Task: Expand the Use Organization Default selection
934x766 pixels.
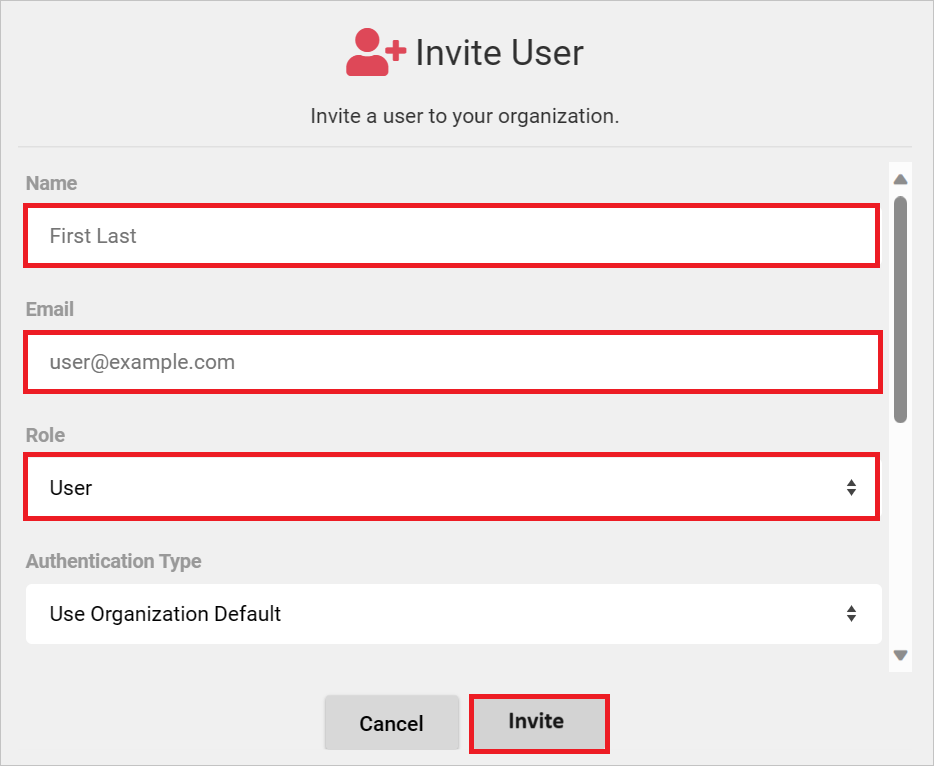Action: [x=450, y=613]
